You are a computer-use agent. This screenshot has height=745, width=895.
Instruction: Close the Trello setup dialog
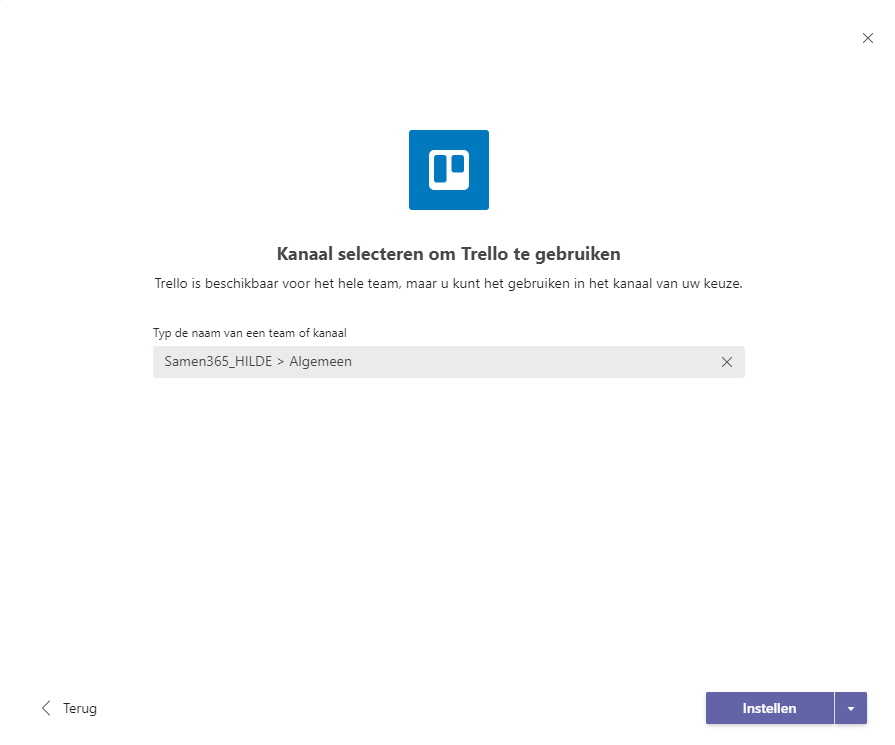(x=868, y=38)
